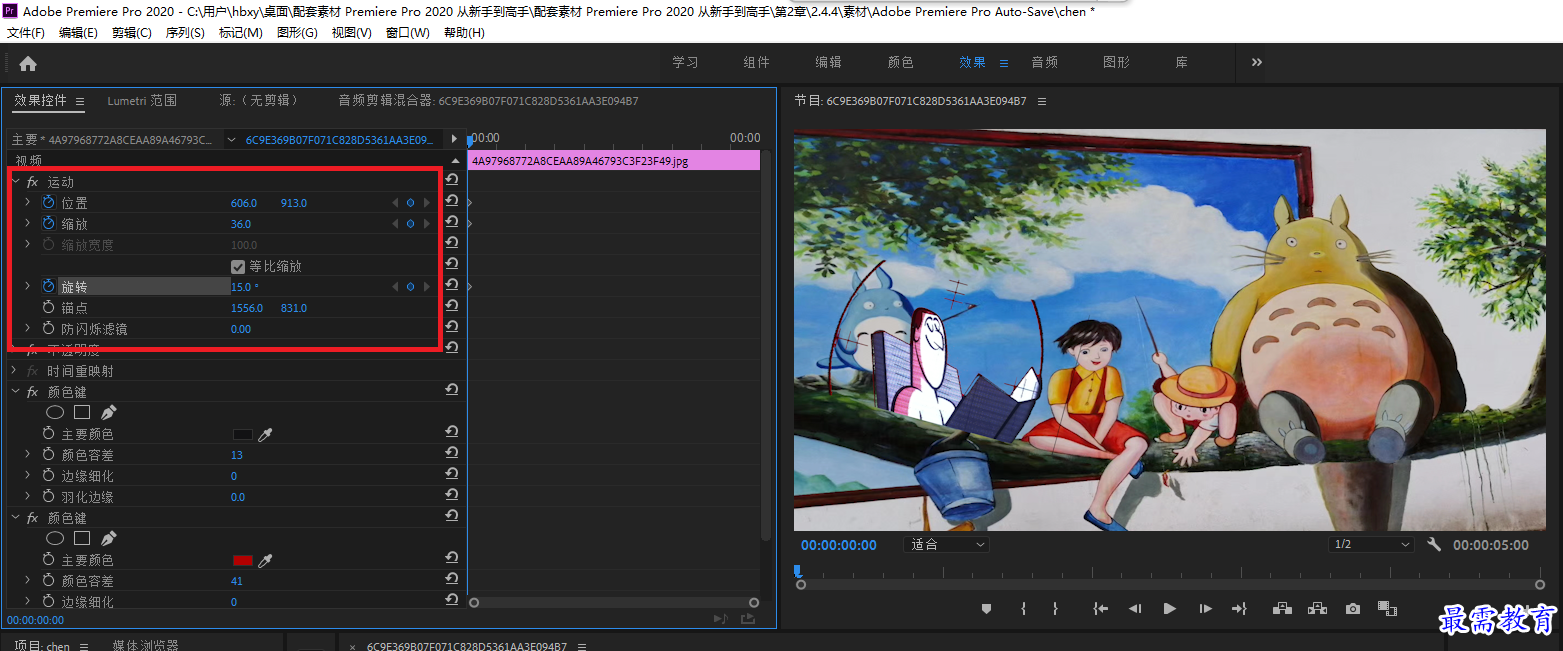
Task: Mark Out point in the program monitor
Action: [1055, 608]
